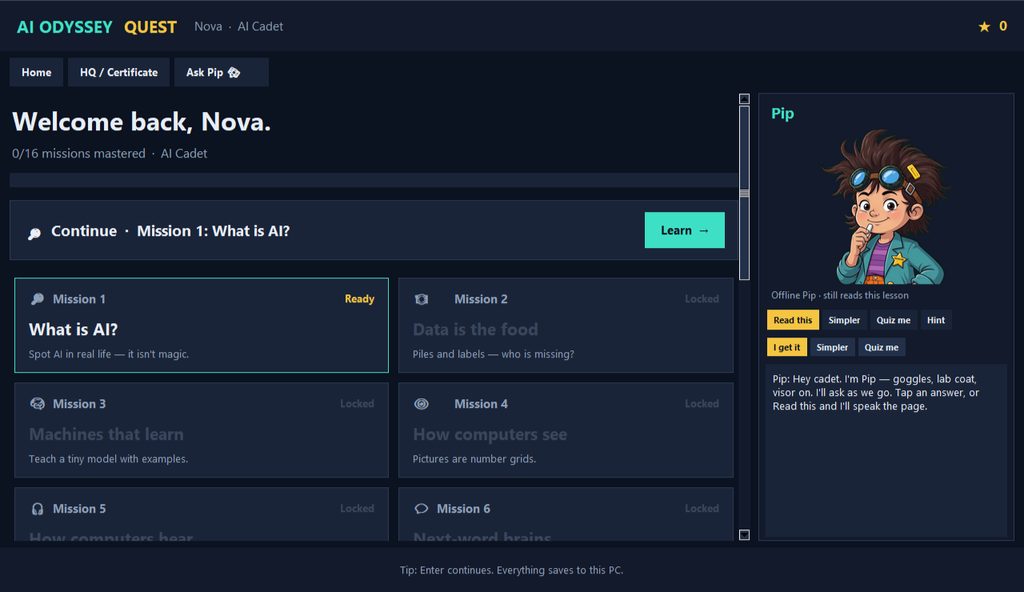Viewport: 1024px width, 592px height.
Task: Click the Mission 1 magnifier icon
Action: (37, 299)
